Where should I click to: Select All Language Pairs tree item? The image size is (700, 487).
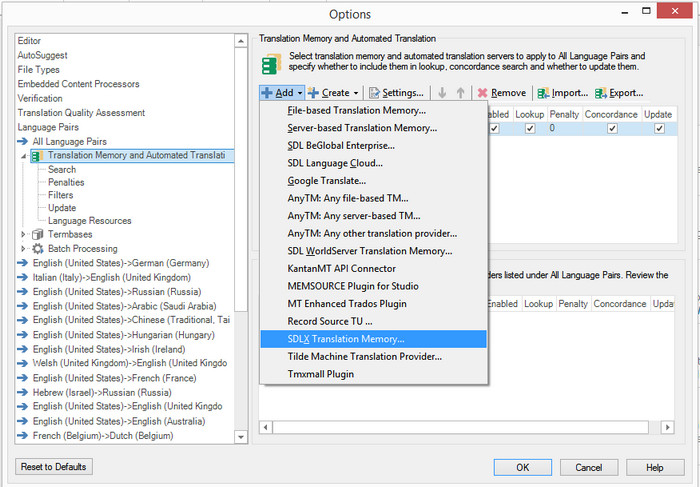click(70, 142)
